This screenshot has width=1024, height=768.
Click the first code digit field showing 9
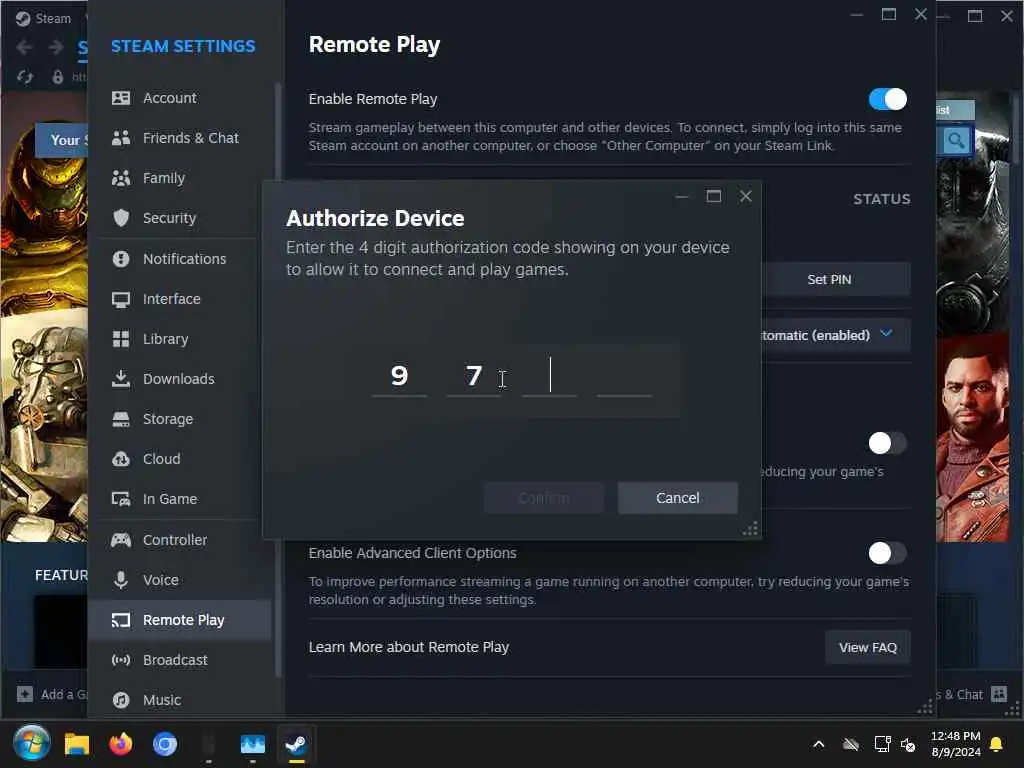[x=399, y=376]
